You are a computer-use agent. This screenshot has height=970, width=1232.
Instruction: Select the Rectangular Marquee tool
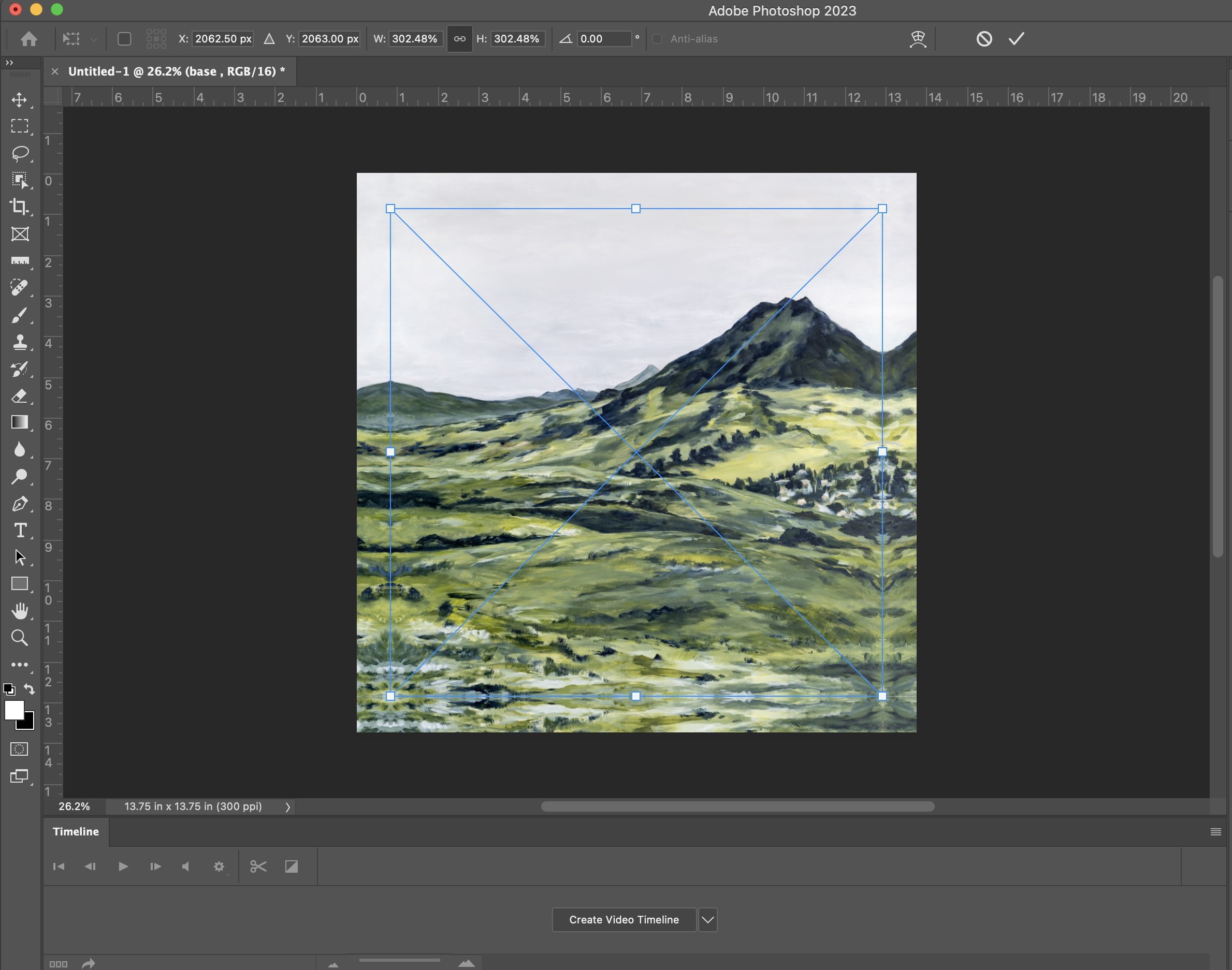click(20, 126)
